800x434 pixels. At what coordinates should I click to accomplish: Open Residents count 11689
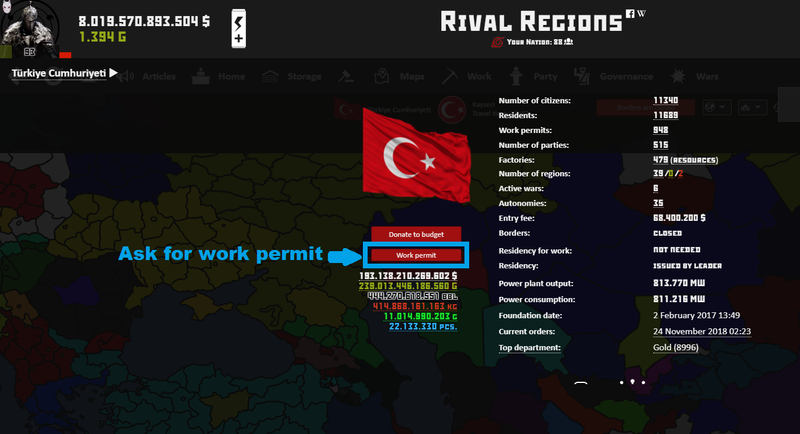pos(665,115)
